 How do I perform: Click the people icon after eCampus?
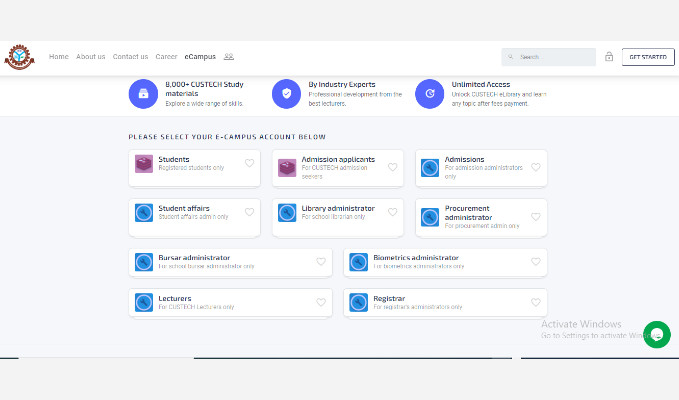[x=229, y=57]
